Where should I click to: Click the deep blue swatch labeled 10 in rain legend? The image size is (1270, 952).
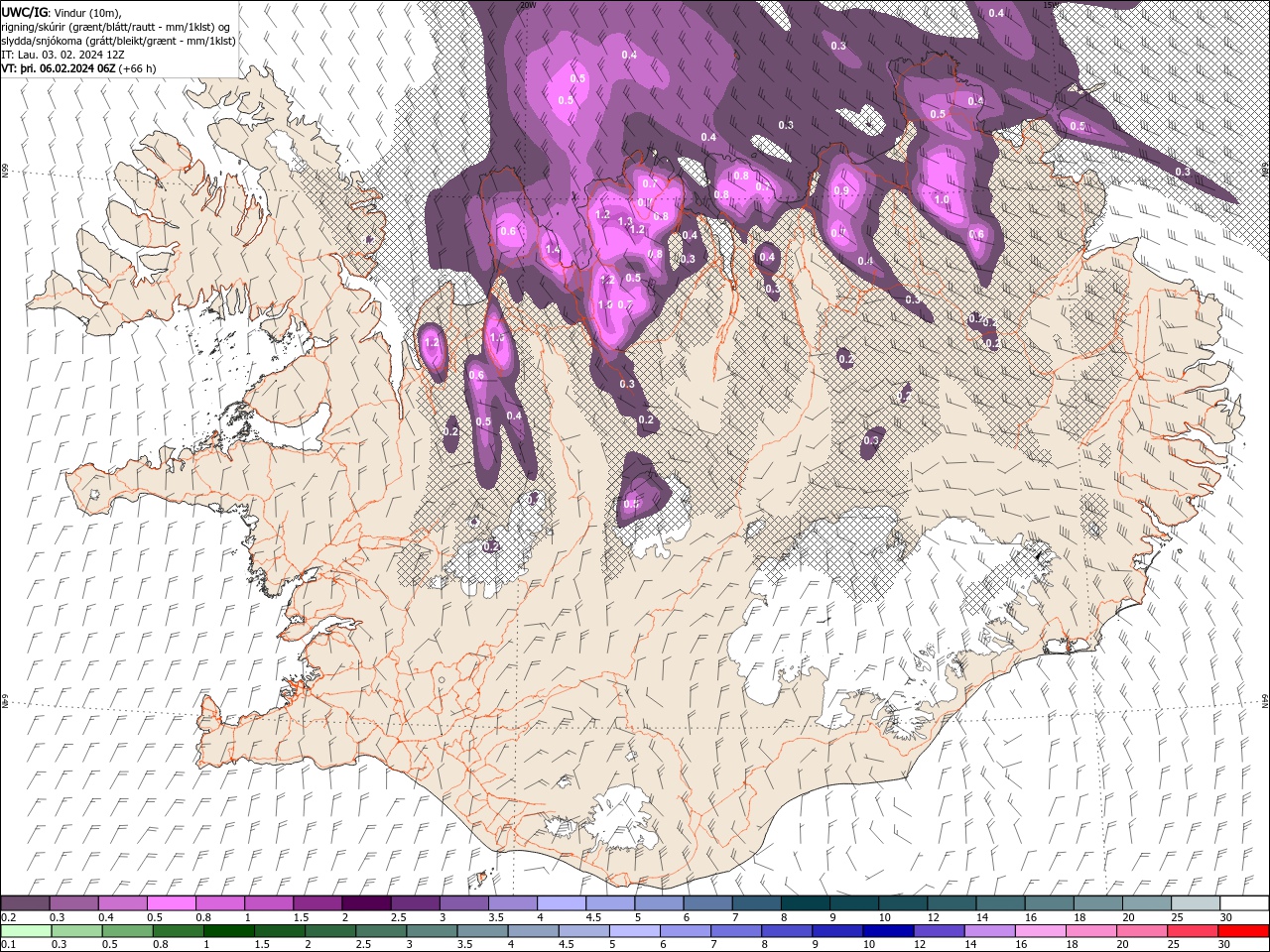pyautogui.click(x=888, y=931)
